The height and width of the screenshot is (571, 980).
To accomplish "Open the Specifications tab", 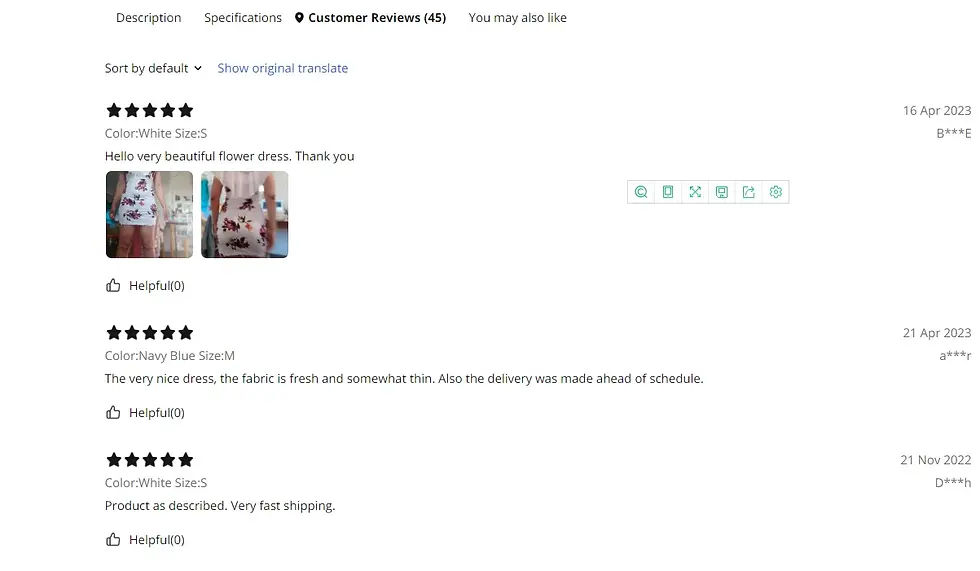I will pos(243,18).
